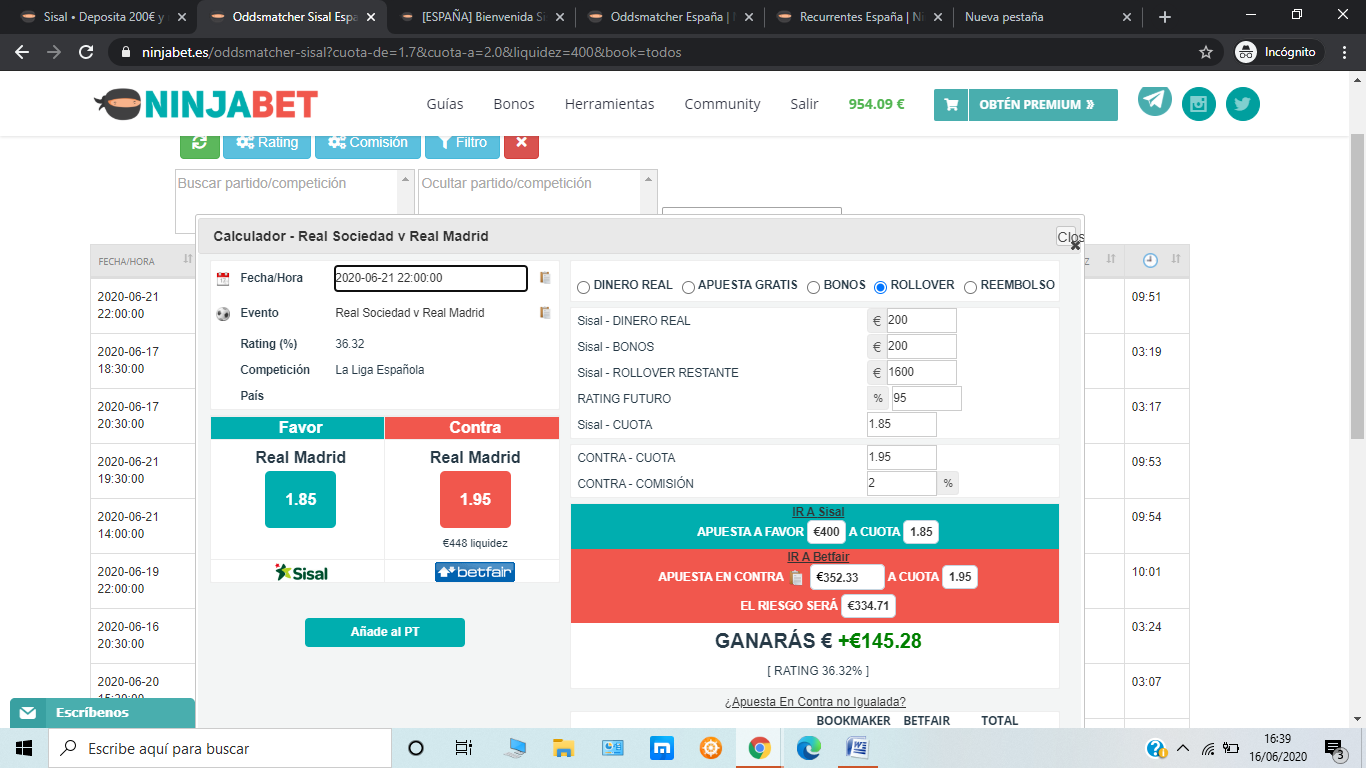Select the ROLLOVER radio option

[x=880, y=286]
